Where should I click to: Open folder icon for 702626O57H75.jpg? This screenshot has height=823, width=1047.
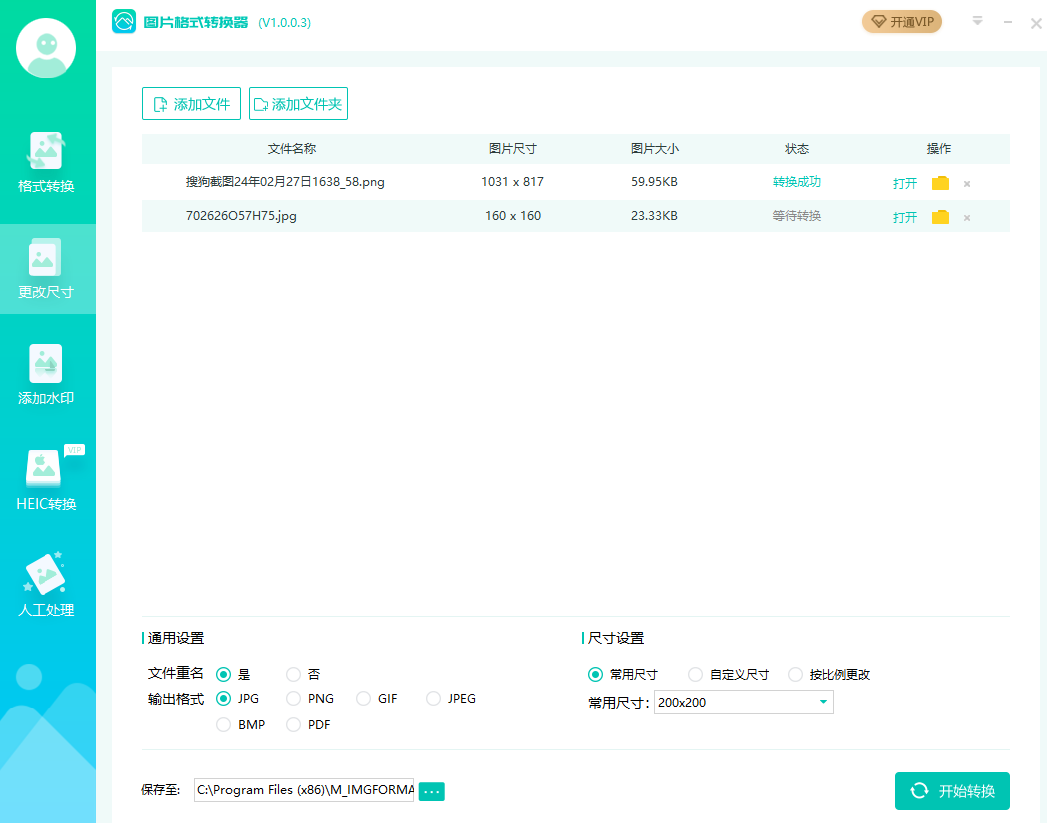pyautogui.click(x=940, y=217)
